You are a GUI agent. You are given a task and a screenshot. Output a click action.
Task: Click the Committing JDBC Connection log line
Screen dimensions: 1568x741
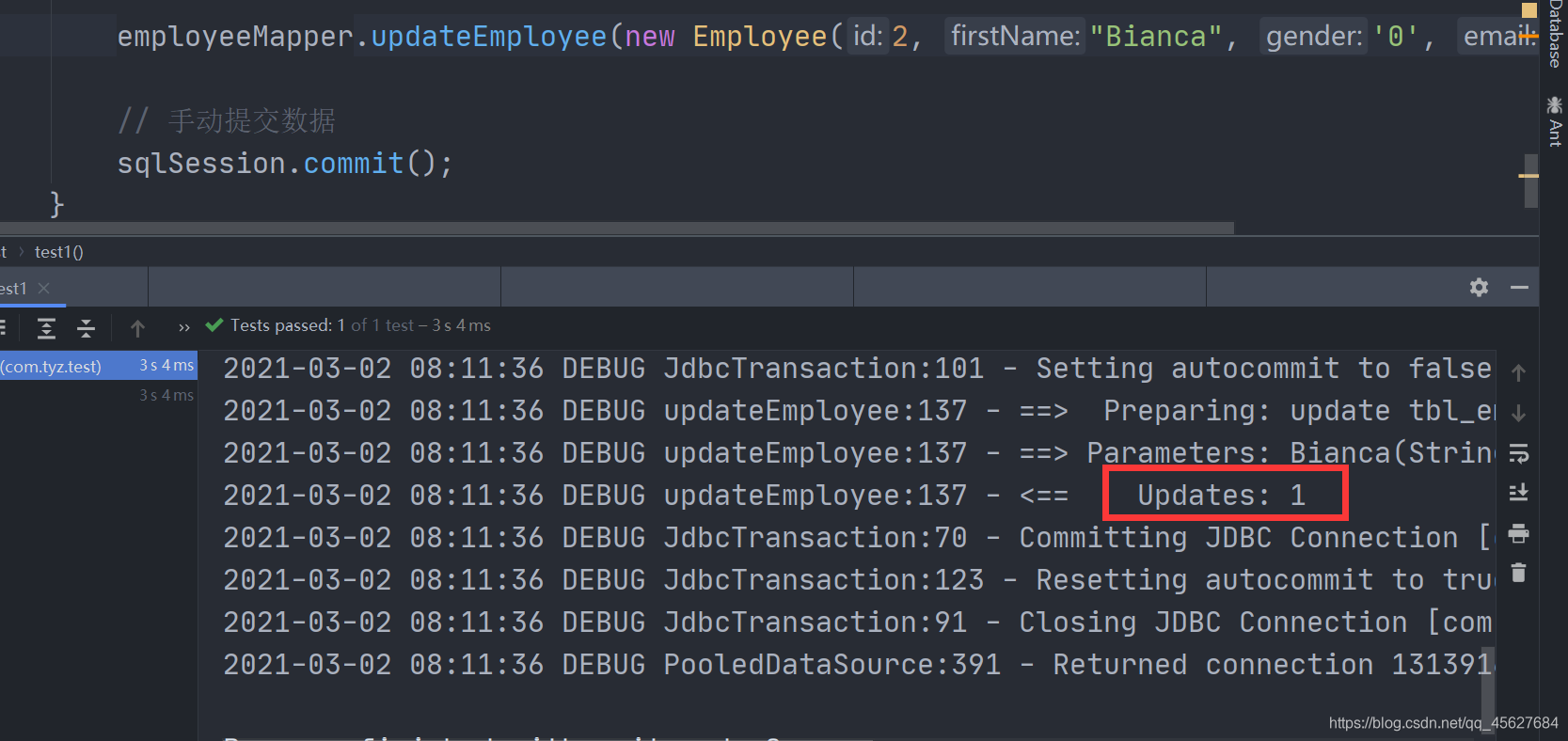pyautogui.click(x=857, y=538)
